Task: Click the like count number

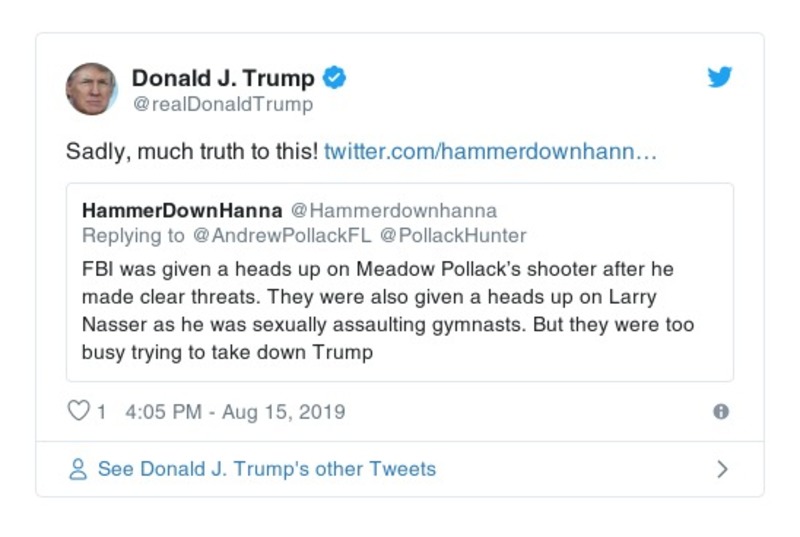Action: [x=101, y=412]
